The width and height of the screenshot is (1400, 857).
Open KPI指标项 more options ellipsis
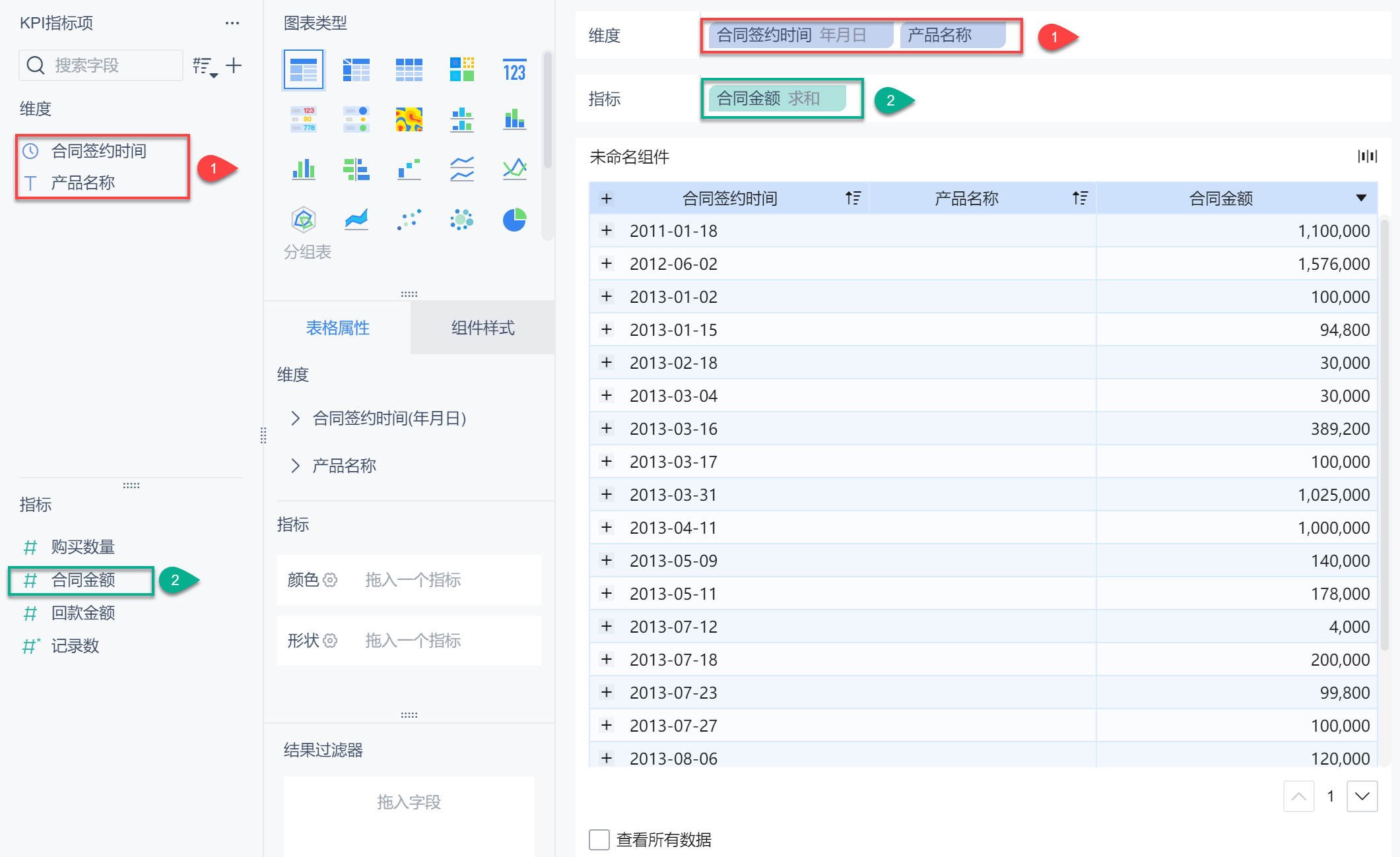pyautogui.click(x=232, y=23)
